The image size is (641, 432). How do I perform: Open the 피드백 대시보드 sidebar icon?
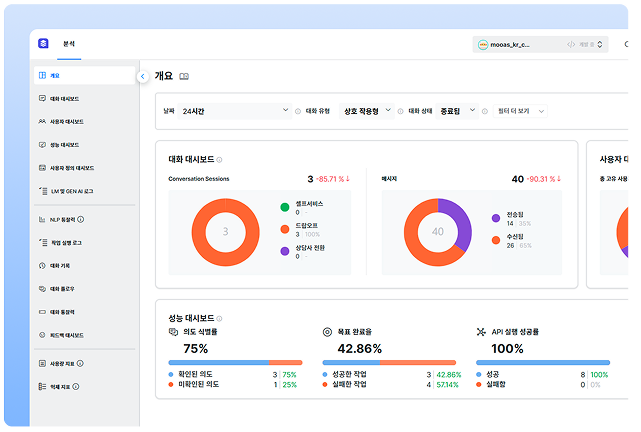pyautogui.click(x=41, y=335)
